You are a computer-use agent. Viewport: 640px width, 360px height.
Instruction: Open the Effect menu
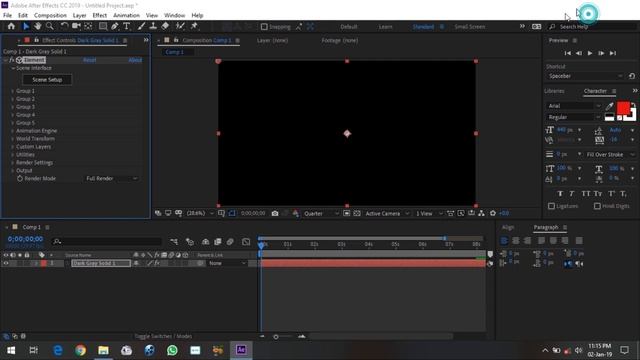tap(100, 15)
